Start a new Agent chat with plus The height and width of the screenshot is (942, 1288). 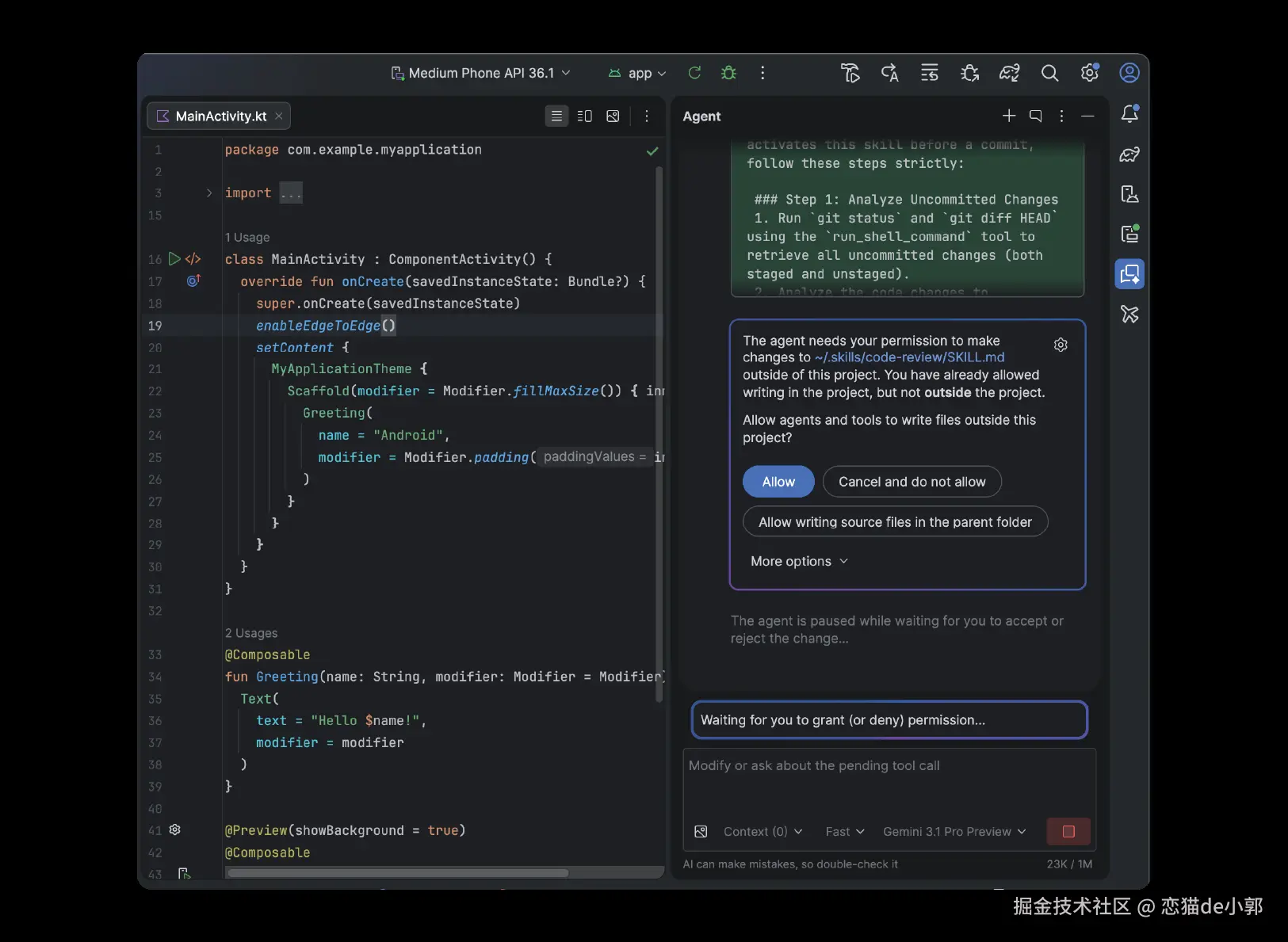(x=1009, y=116)
